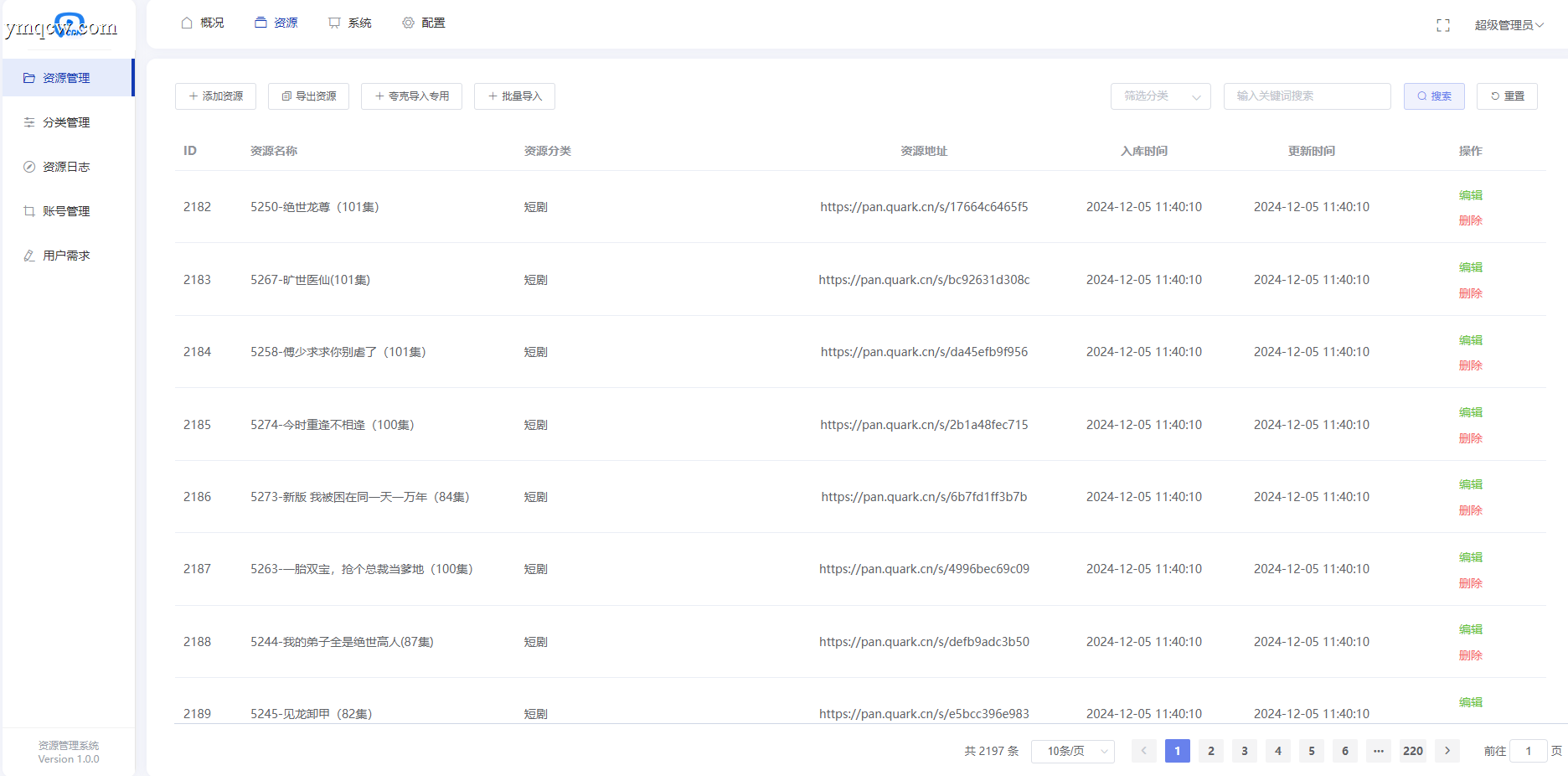The image size is (1568, 776).
Task: Edit resource ID 2182
Action: click(x=1470, y=195)
